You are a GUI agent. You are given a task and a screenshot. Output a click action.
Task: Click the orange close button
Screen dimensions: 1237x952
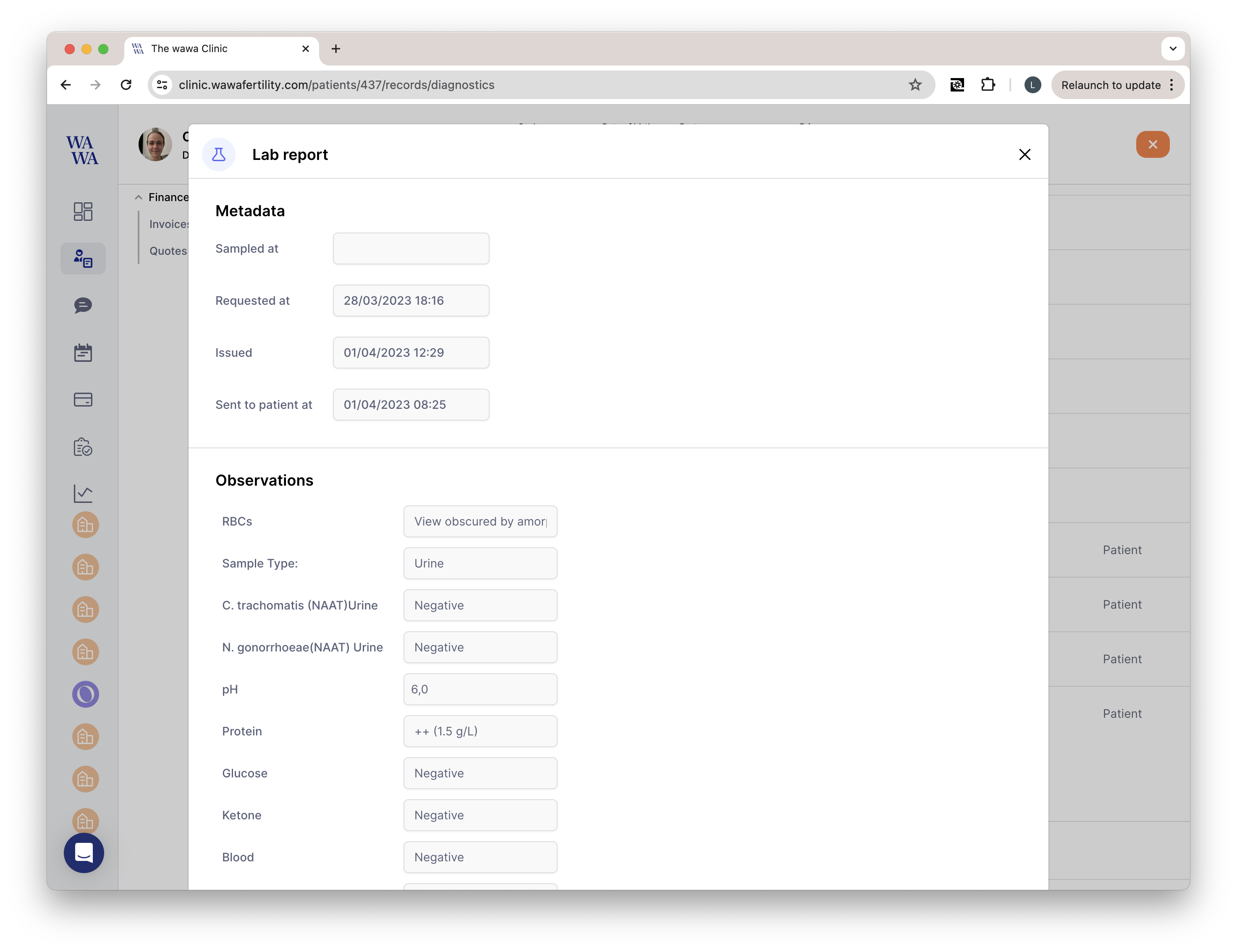(x=1152, y=144)
